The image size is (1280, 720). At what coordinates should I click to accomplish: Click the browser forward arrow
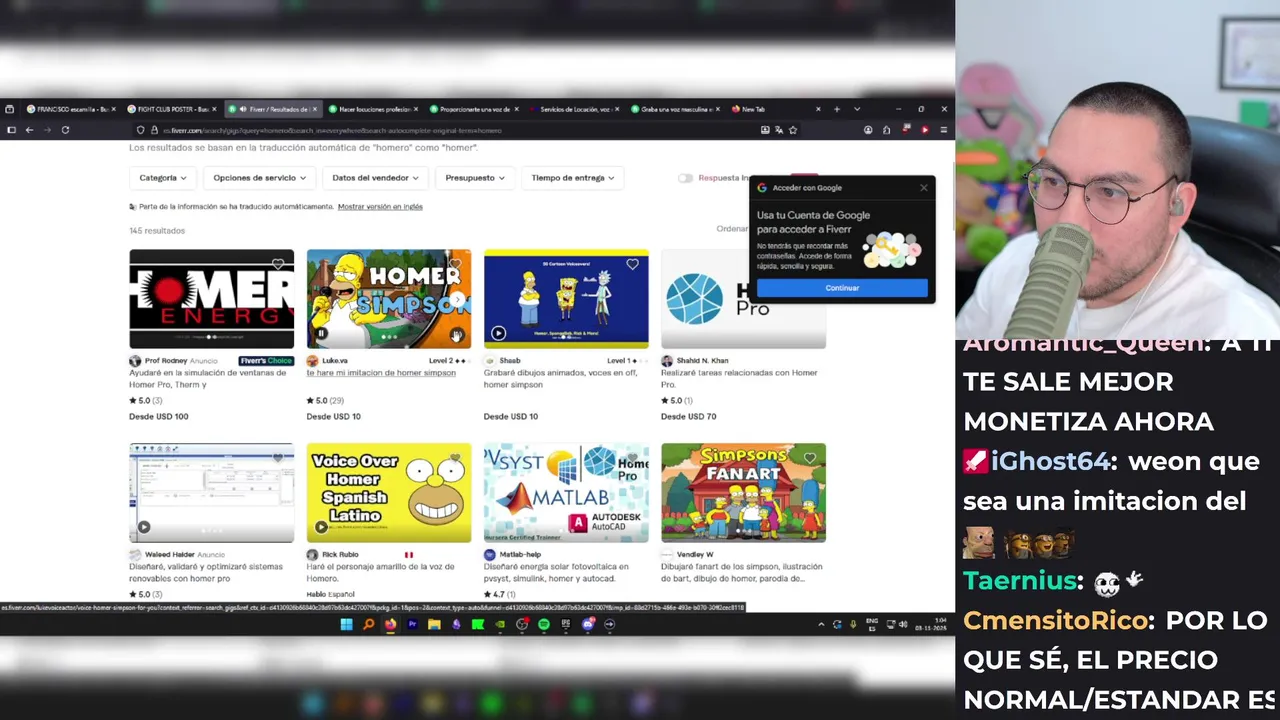pos(46,130)
